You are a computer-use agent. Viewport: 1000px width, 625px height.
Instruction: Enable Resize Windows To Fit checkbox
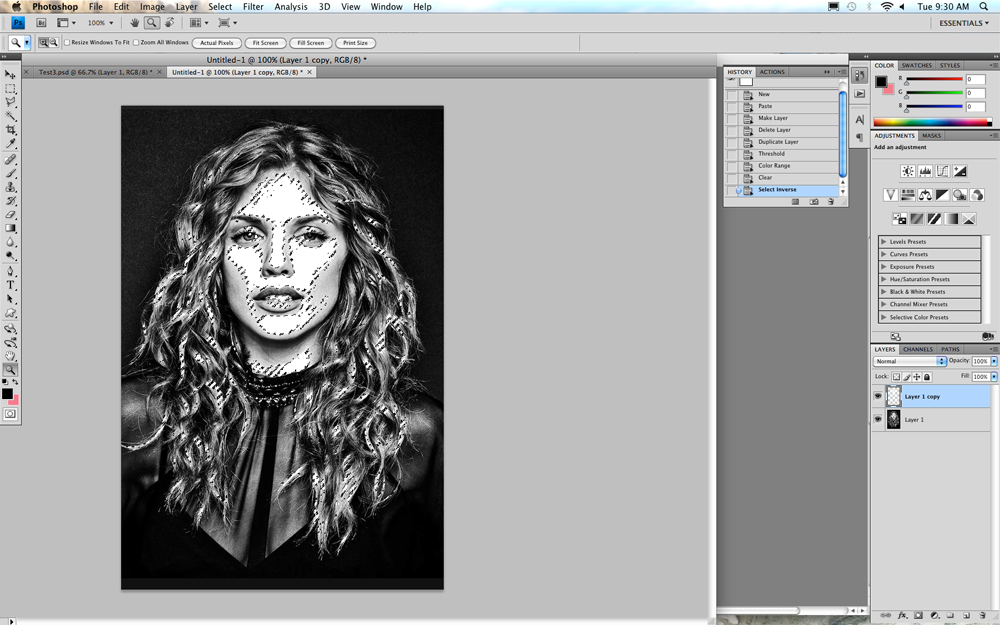click(x=67, y=43)
